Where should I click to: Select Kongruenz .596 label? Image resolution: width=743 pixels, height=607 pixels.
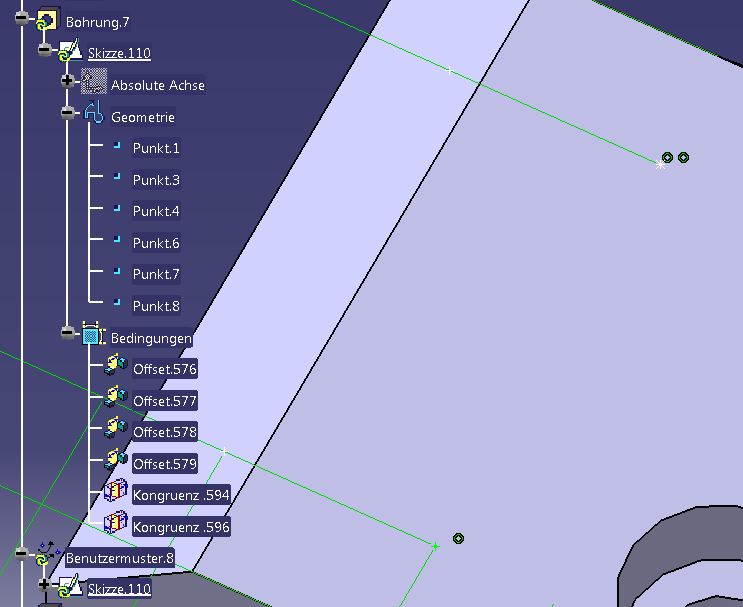pyautogui.click(x=181, y=527)
